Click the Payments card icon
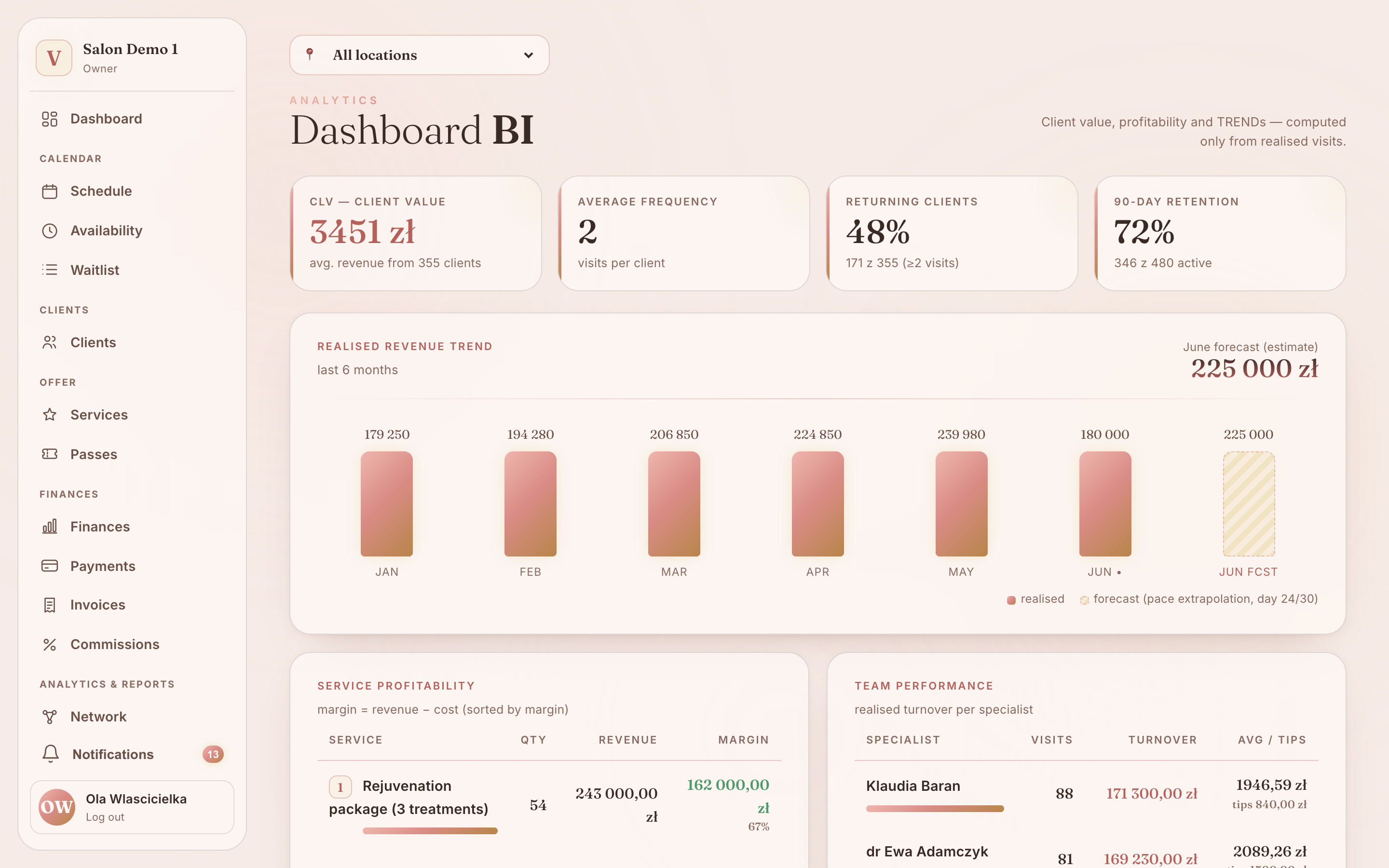The image size is (1389, 868). 50,566
